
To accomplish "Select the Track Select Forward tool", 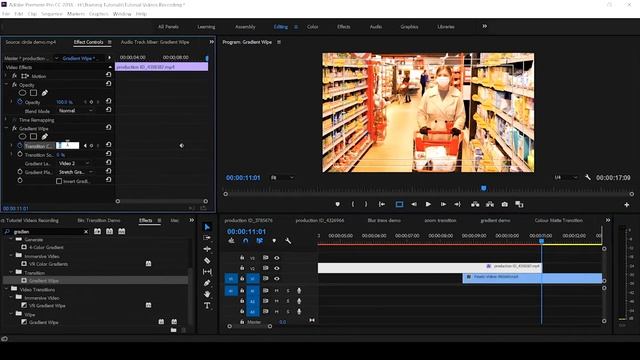I will click(x=207, y=238).
